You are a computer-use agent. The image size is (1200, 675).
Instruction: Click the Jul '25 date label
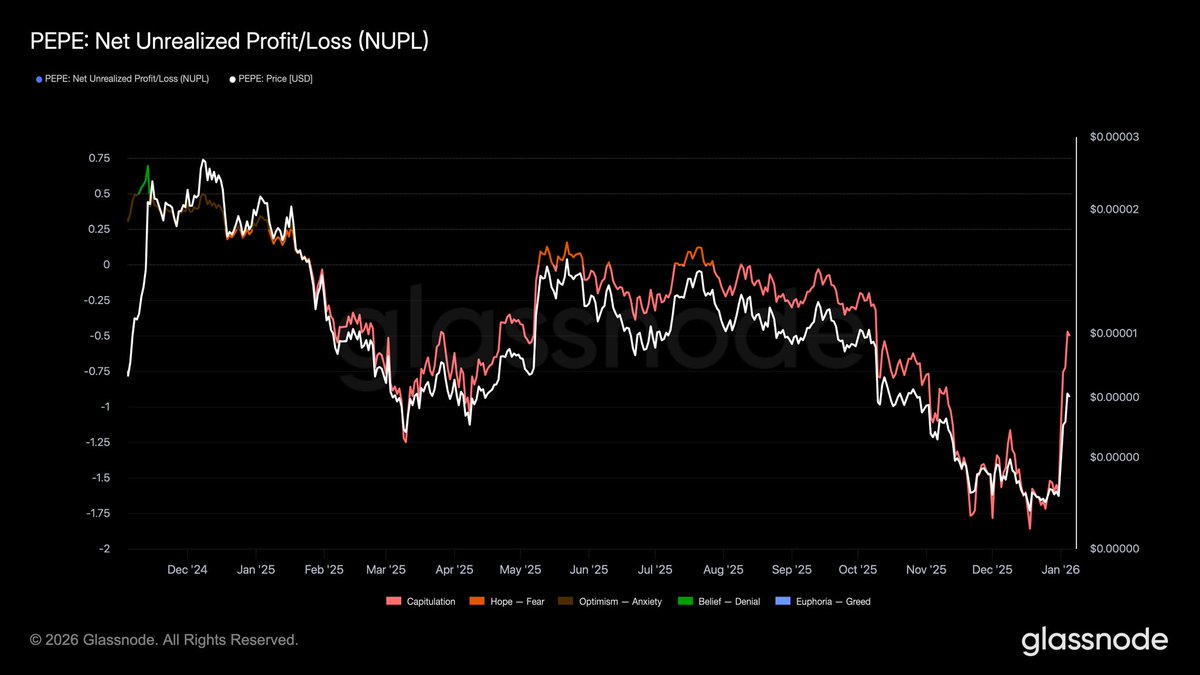tap(654, 570)
